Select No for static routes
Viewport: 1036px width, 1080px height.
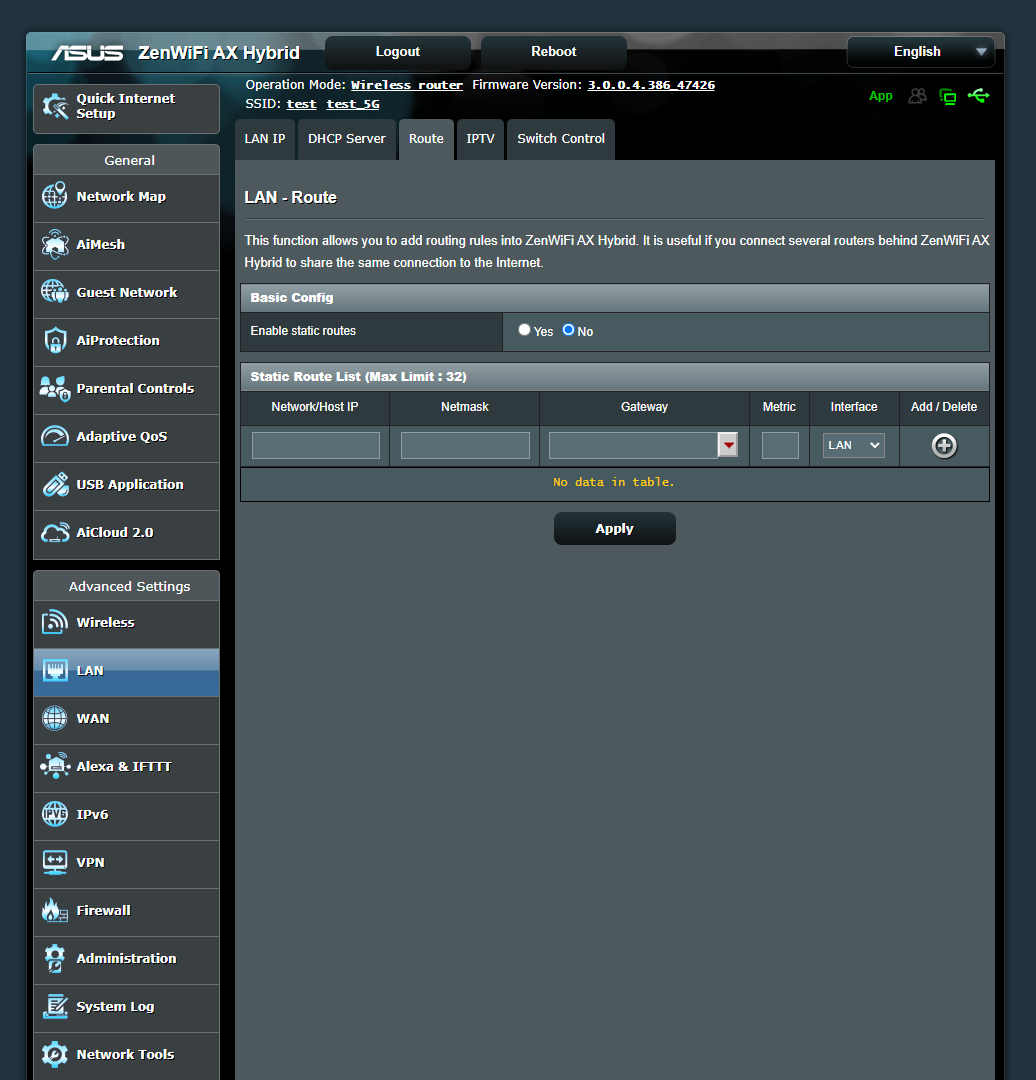567,329
